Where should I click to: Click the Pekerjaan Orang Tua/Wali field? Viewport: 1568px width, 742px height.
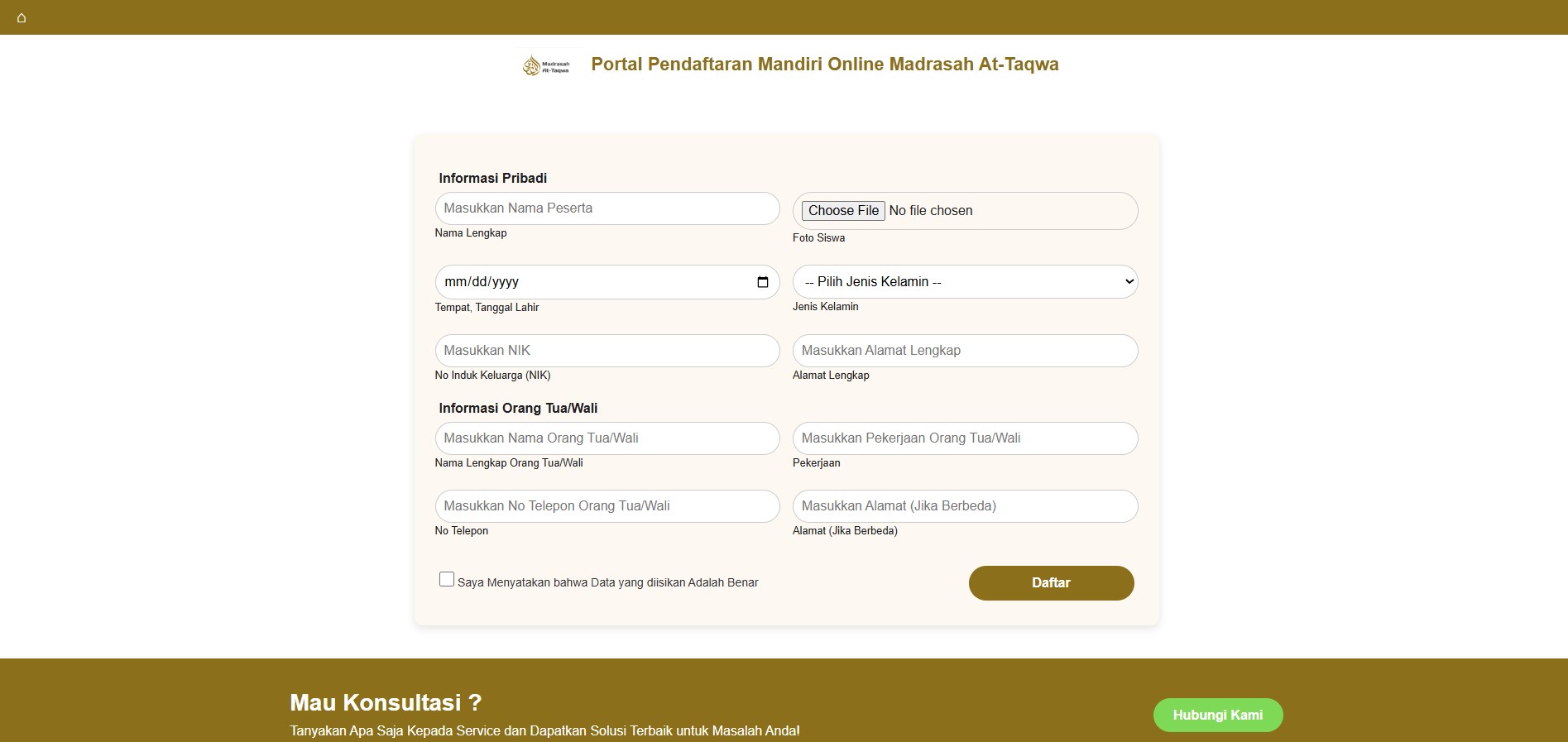point(965,438)
